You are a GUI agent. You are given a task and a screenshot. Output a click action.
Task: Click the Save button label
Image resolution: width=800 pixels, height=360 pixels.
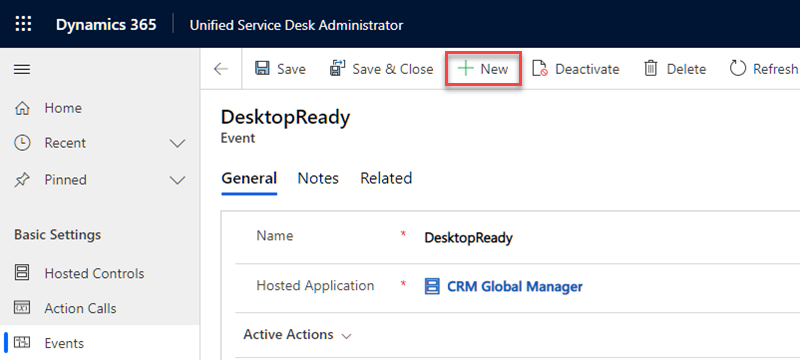291,69
